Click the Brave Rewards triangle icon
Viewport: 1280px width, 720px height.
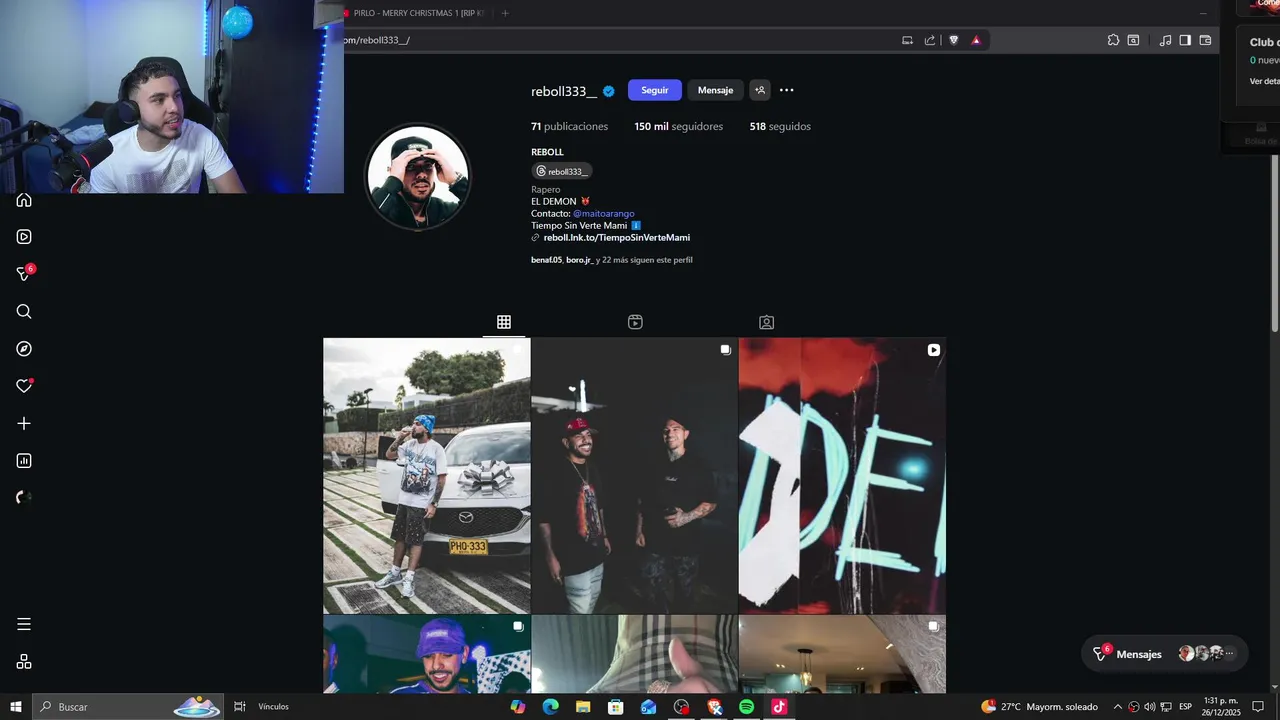tap(976, 40)
